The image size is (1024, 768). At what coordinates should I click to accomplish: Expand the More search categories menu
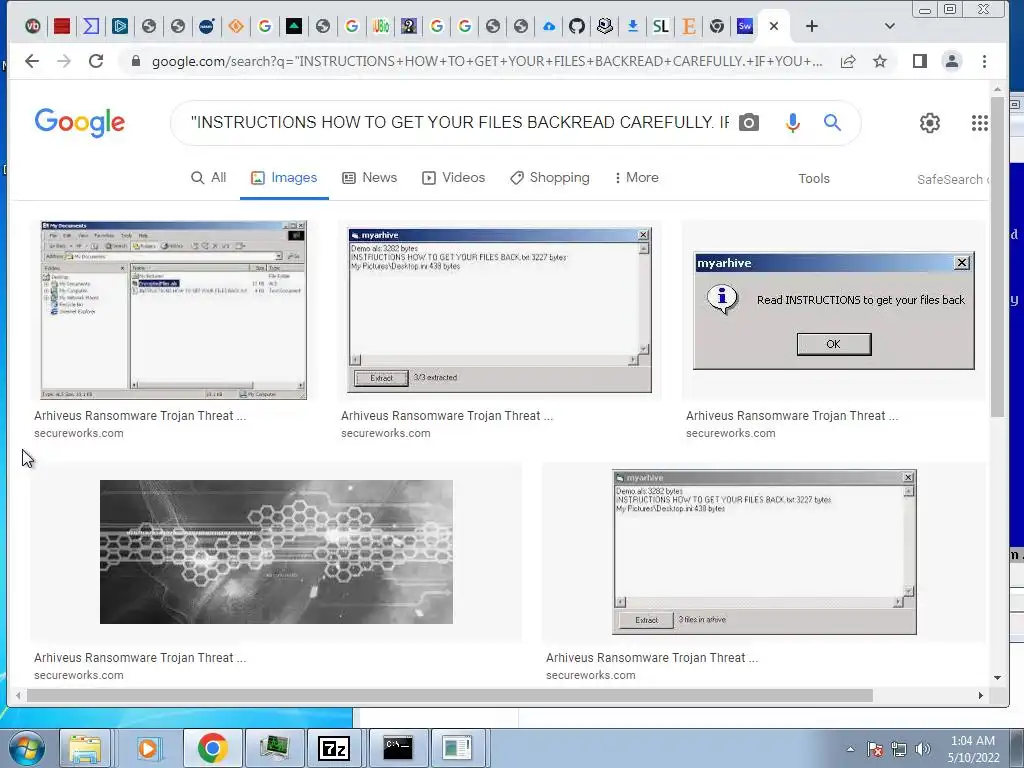(x=636, y=178)
